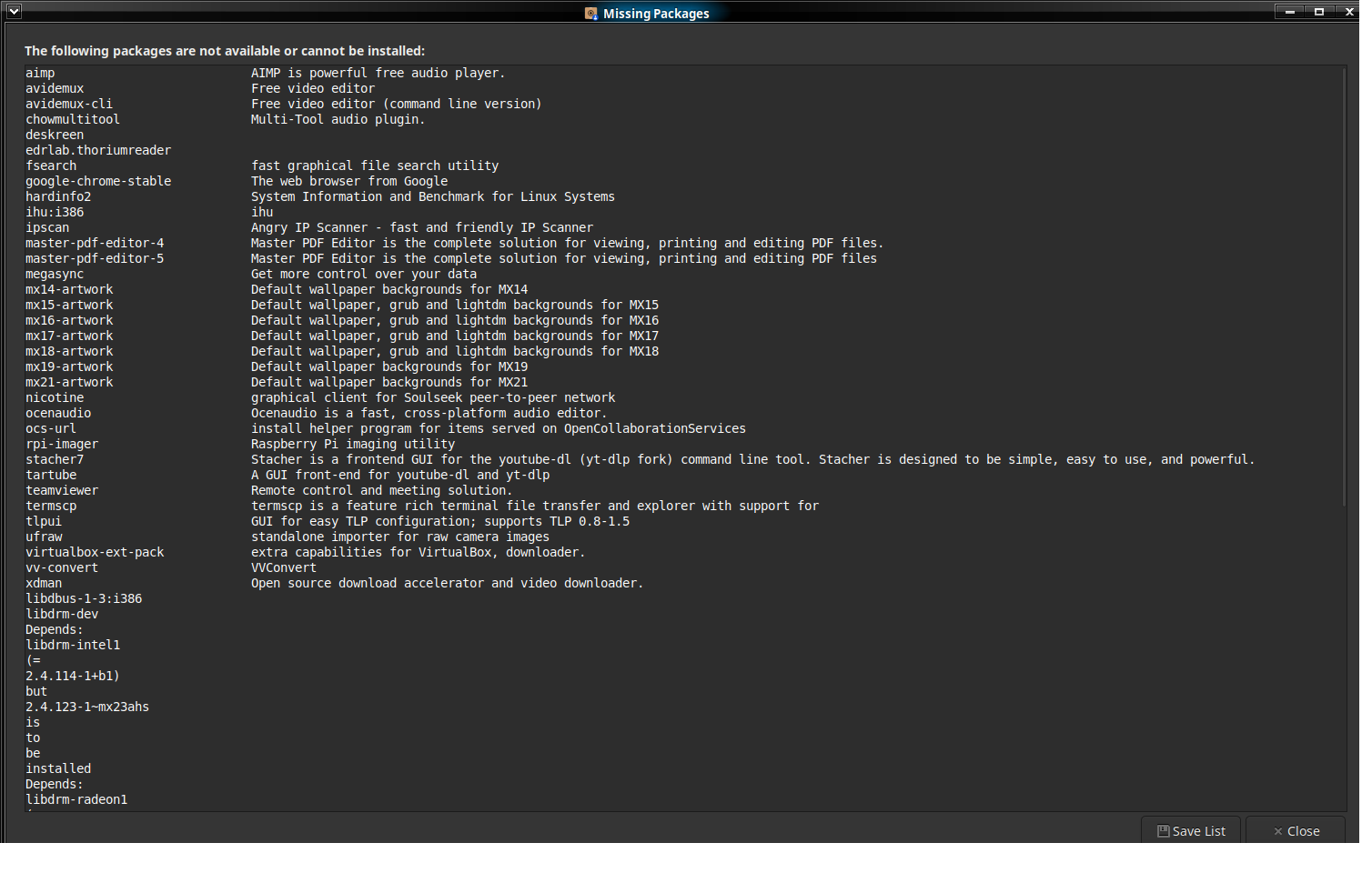Maximize the Missing Packages window
Image resolution: width=1372 pixels, height=873 pixels.
coord(1318,12)
